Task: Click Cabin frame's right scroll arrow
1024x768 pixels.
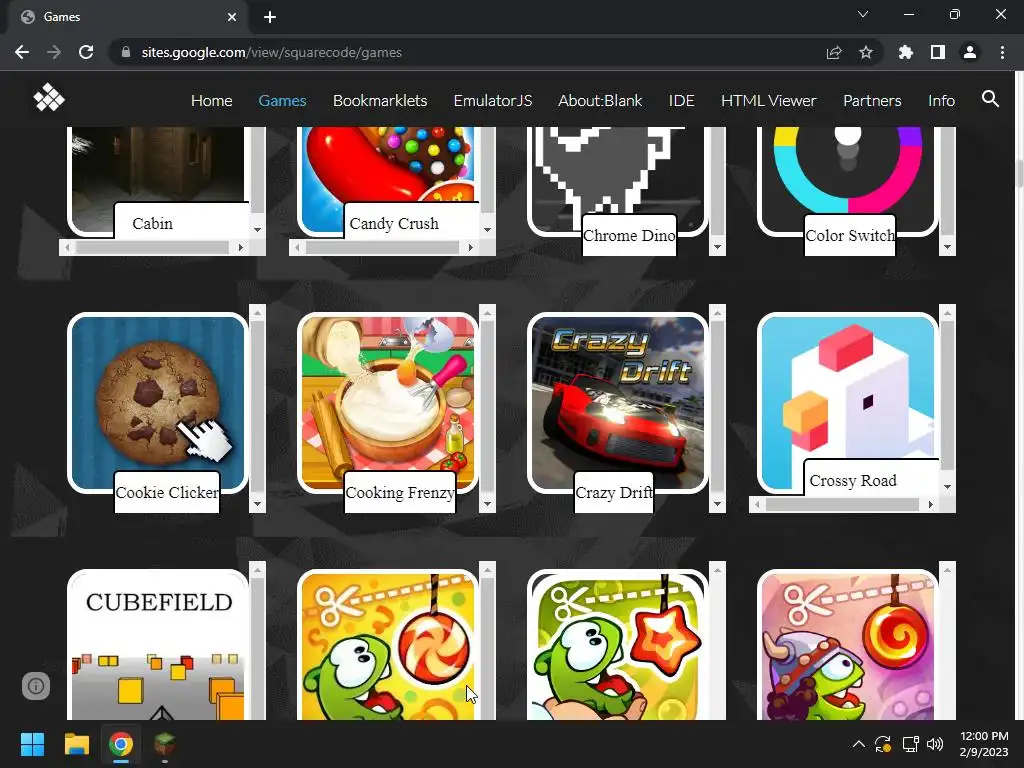Action: pos(241,248)
